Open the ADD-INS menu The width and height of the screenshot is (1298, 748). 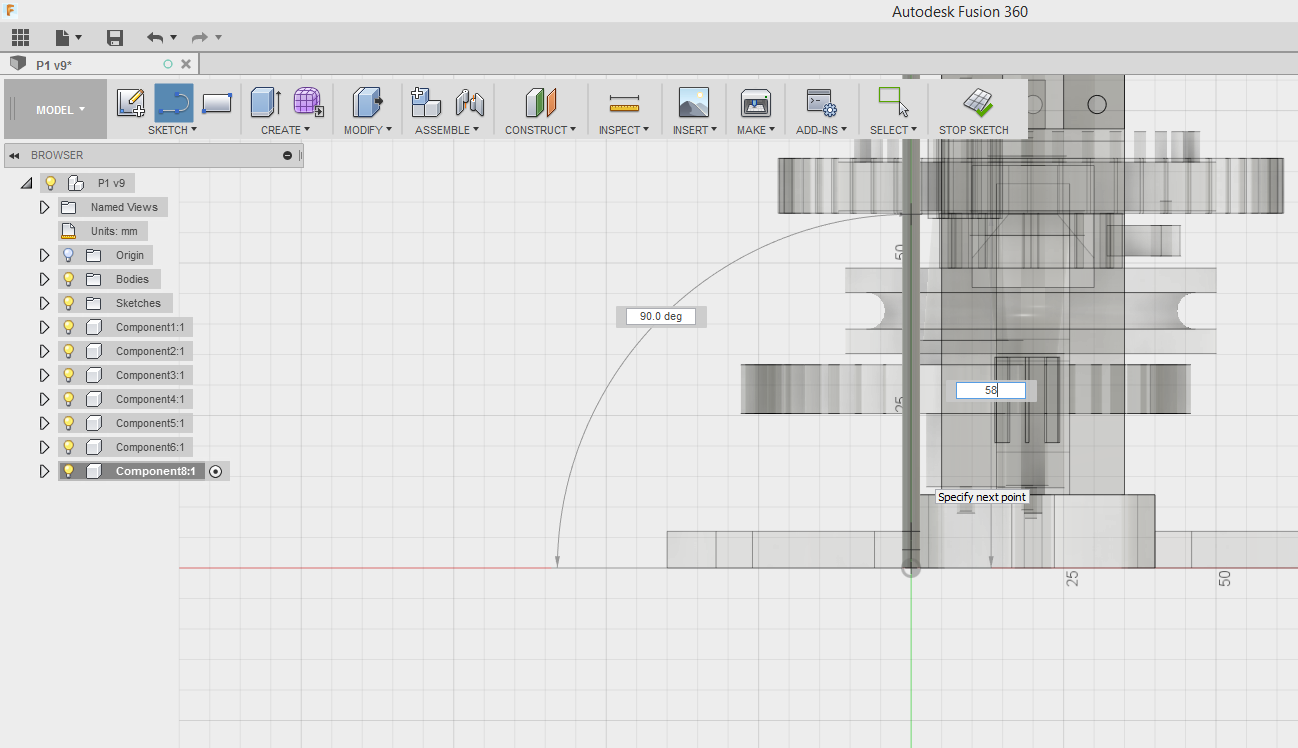(x=821, y=130)
